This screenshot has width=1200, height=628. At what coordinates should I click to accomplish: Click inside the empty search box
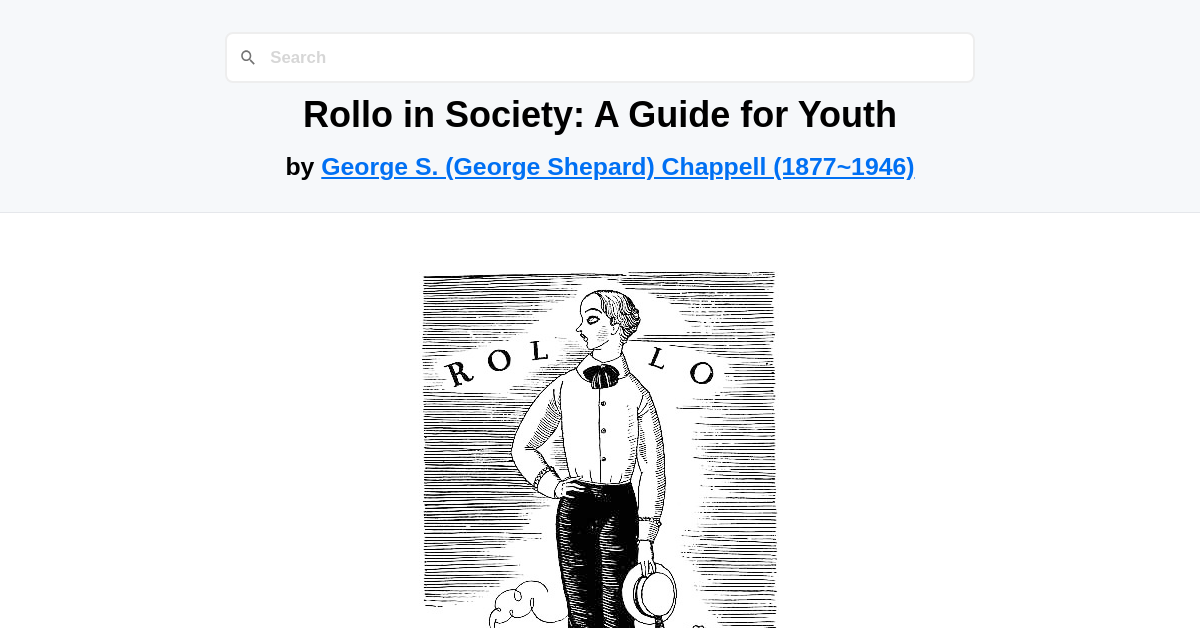point(600,57)
